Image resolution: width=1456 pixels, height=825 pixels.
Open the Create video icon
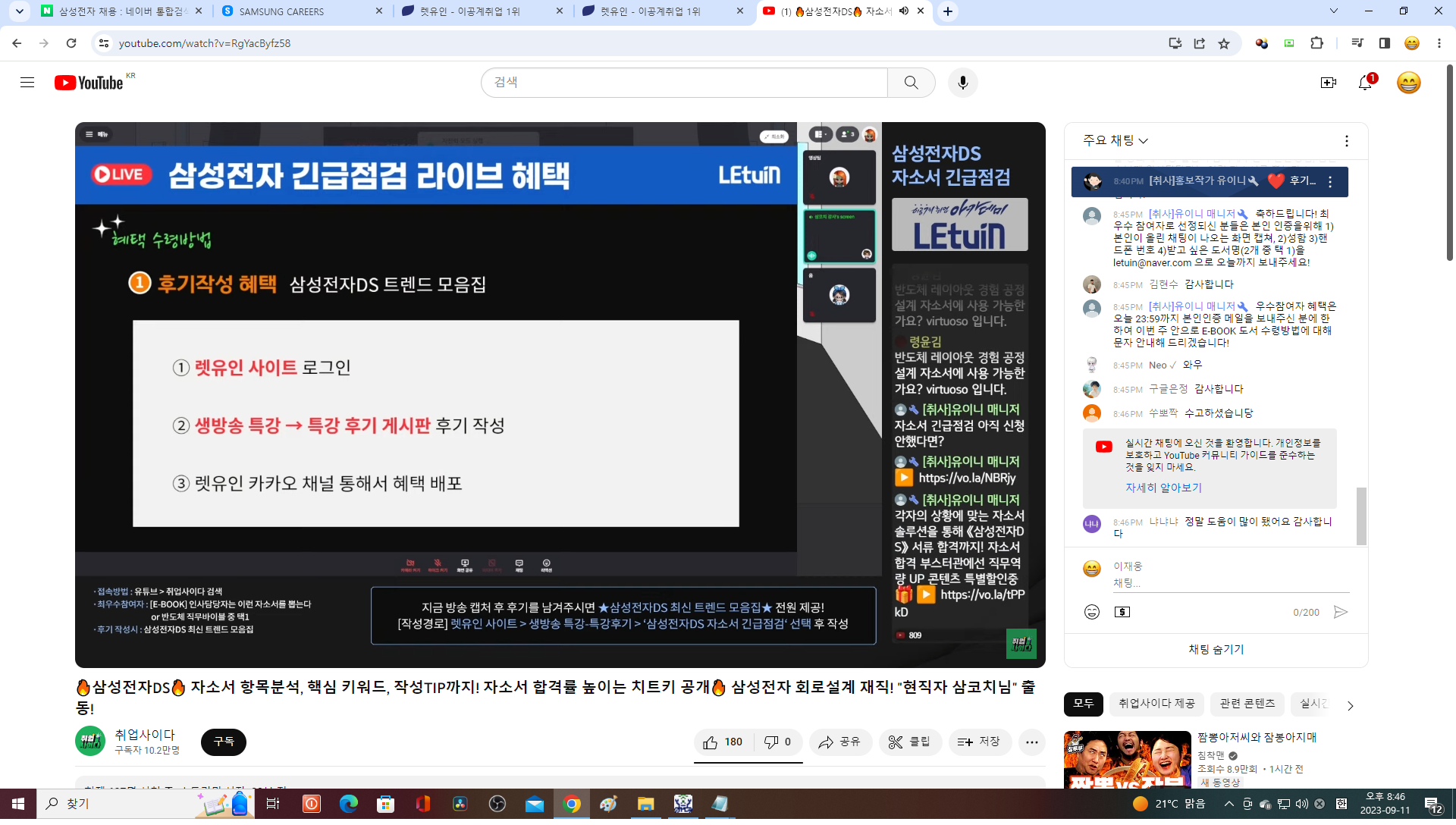coord(1329,83)
